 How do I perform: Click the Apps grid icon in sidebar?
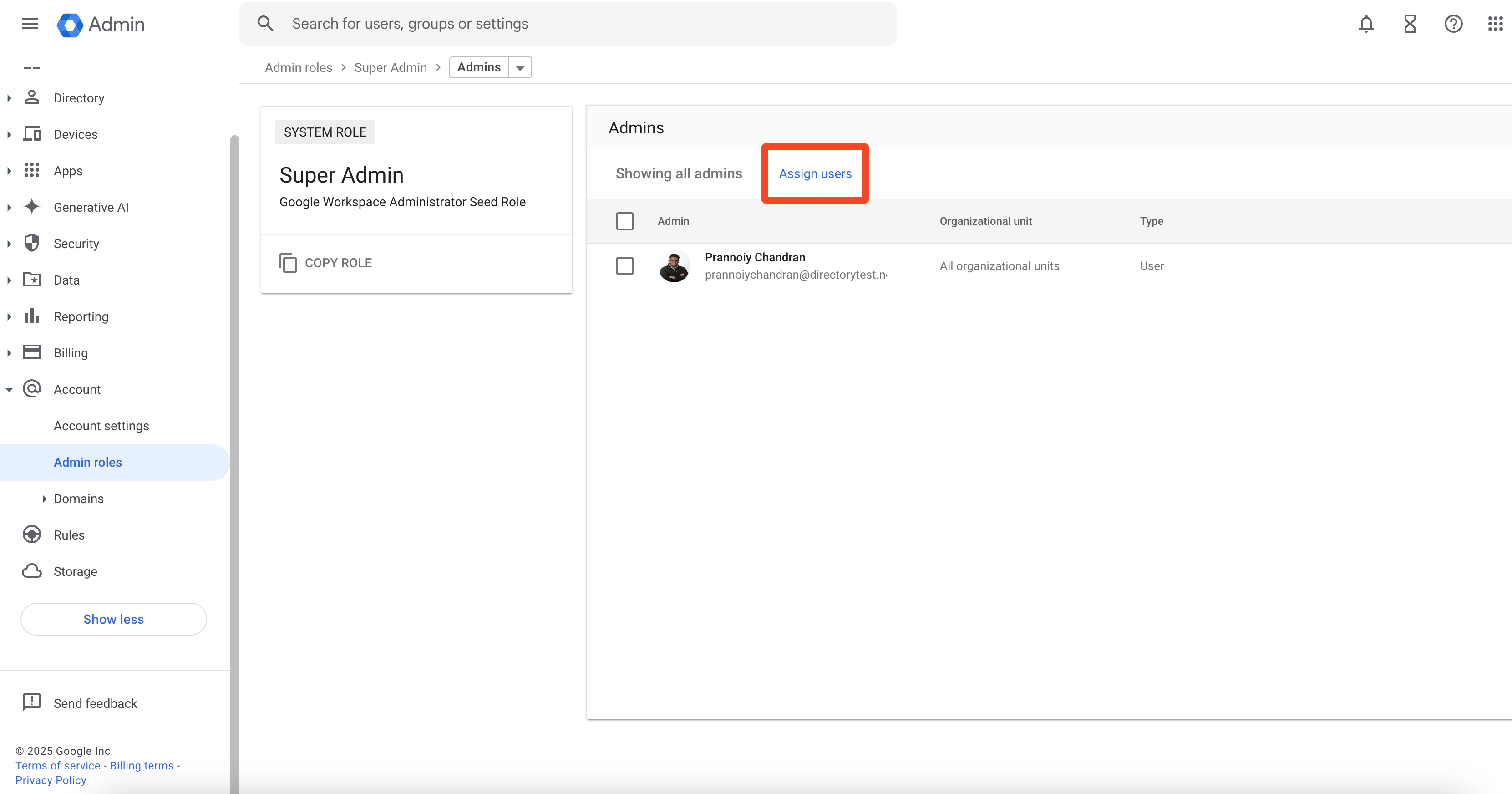32,170
